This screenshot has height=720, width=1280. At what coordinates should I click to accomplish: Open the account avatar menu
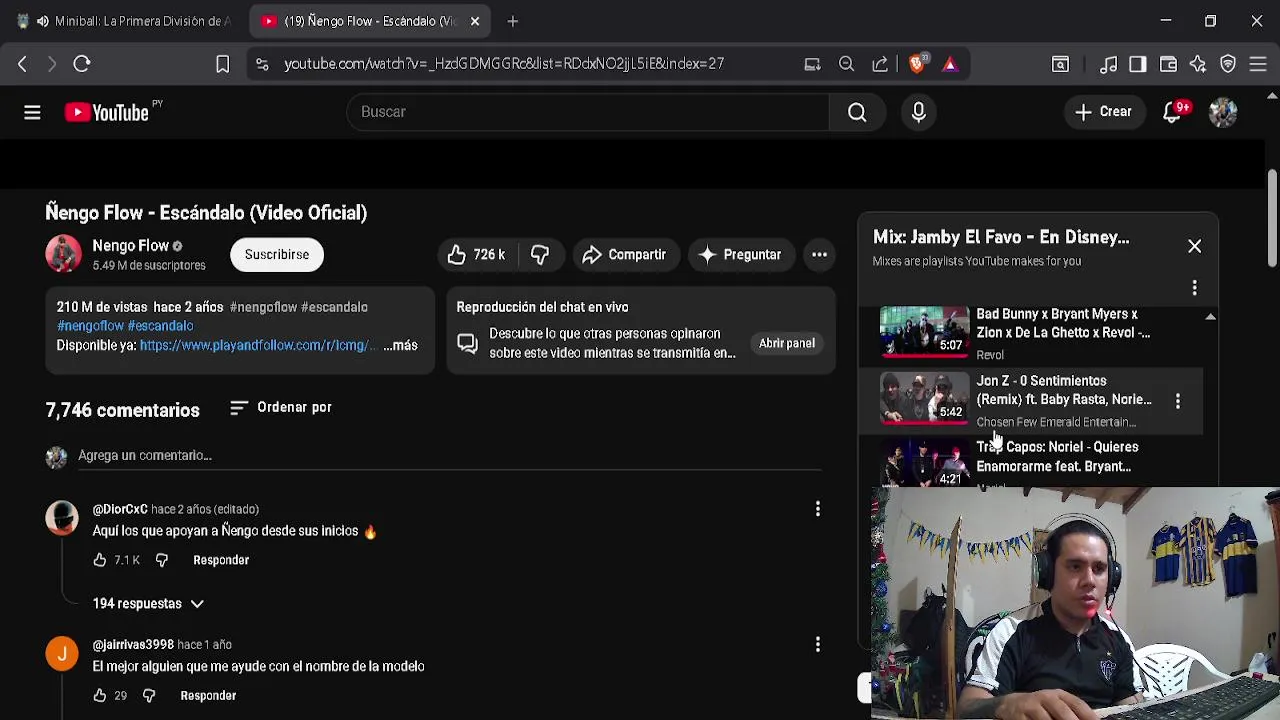coord(1223,112)
